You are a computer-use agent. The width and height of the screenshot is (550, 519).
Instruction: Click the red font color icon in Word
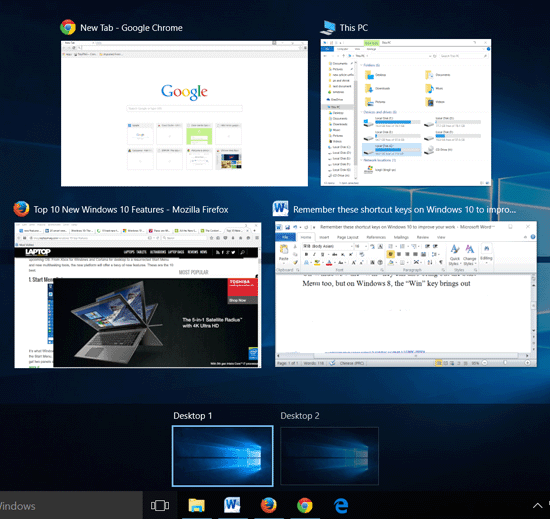coord(329,263)
